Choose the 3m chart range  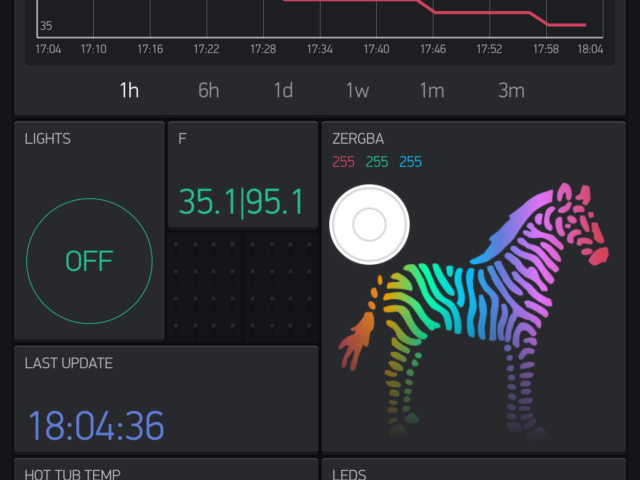511,90
